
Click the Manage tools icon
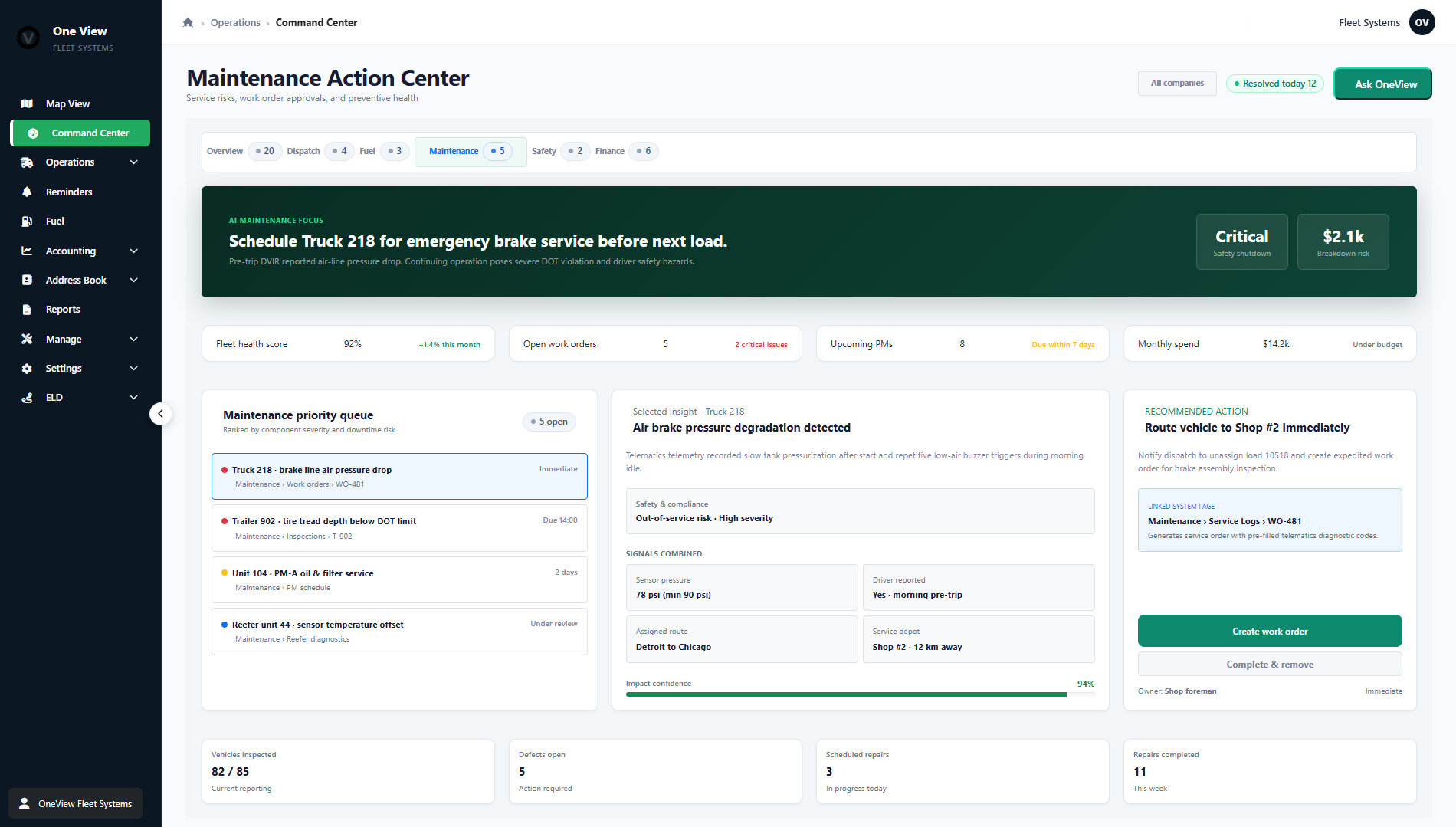coord(27,339)
